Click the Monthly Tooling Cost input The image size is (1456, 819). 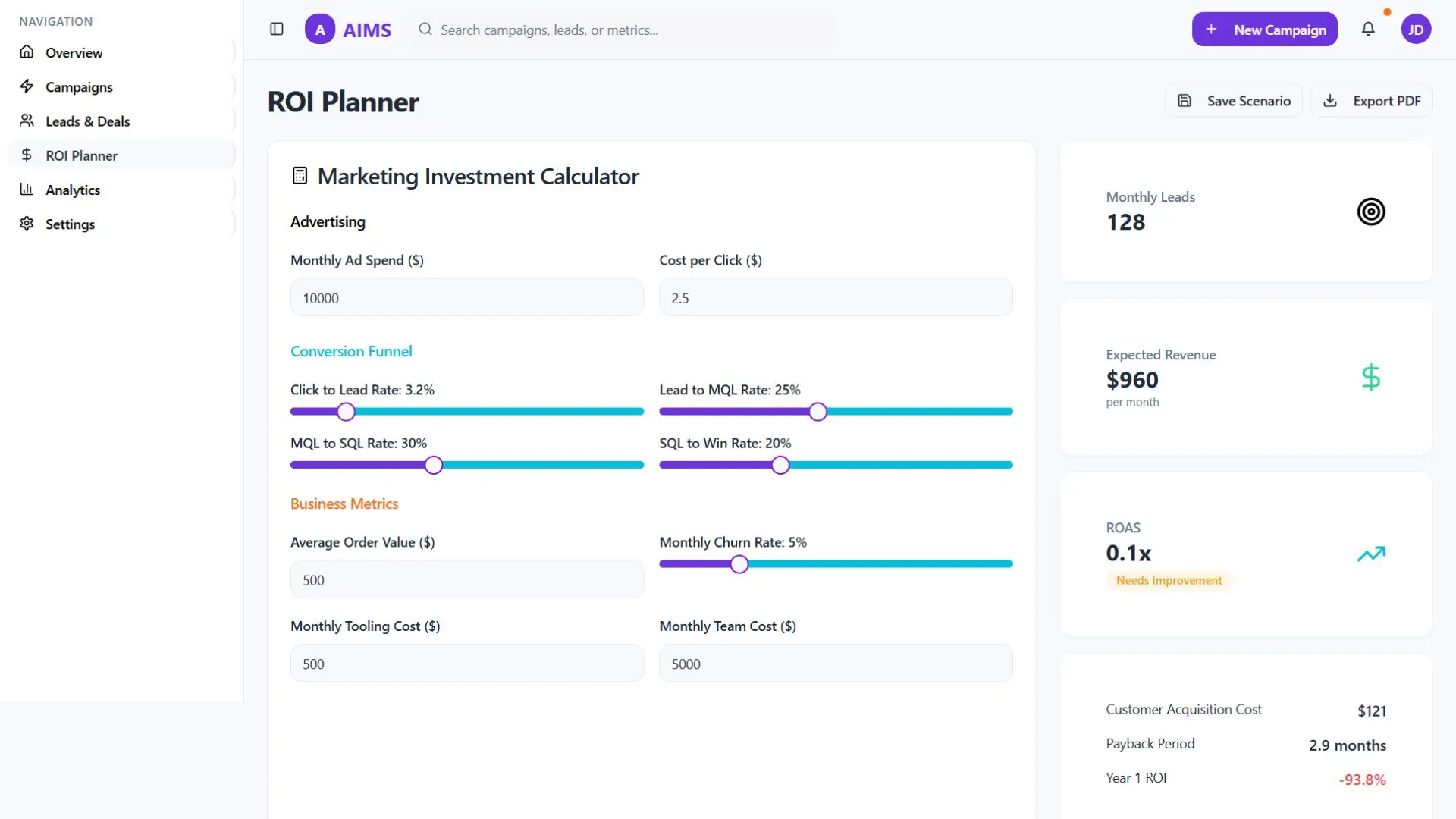coord(467,664)
